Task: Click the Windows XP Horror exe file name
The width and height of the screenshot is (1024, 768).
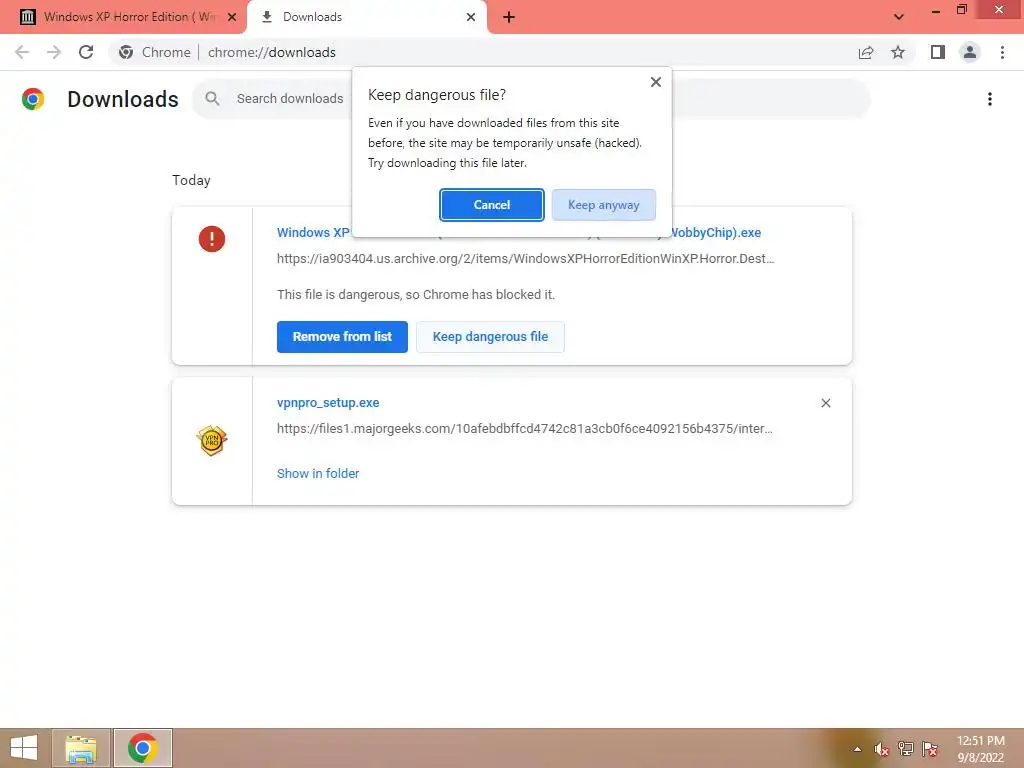Action: pos(313,232)
